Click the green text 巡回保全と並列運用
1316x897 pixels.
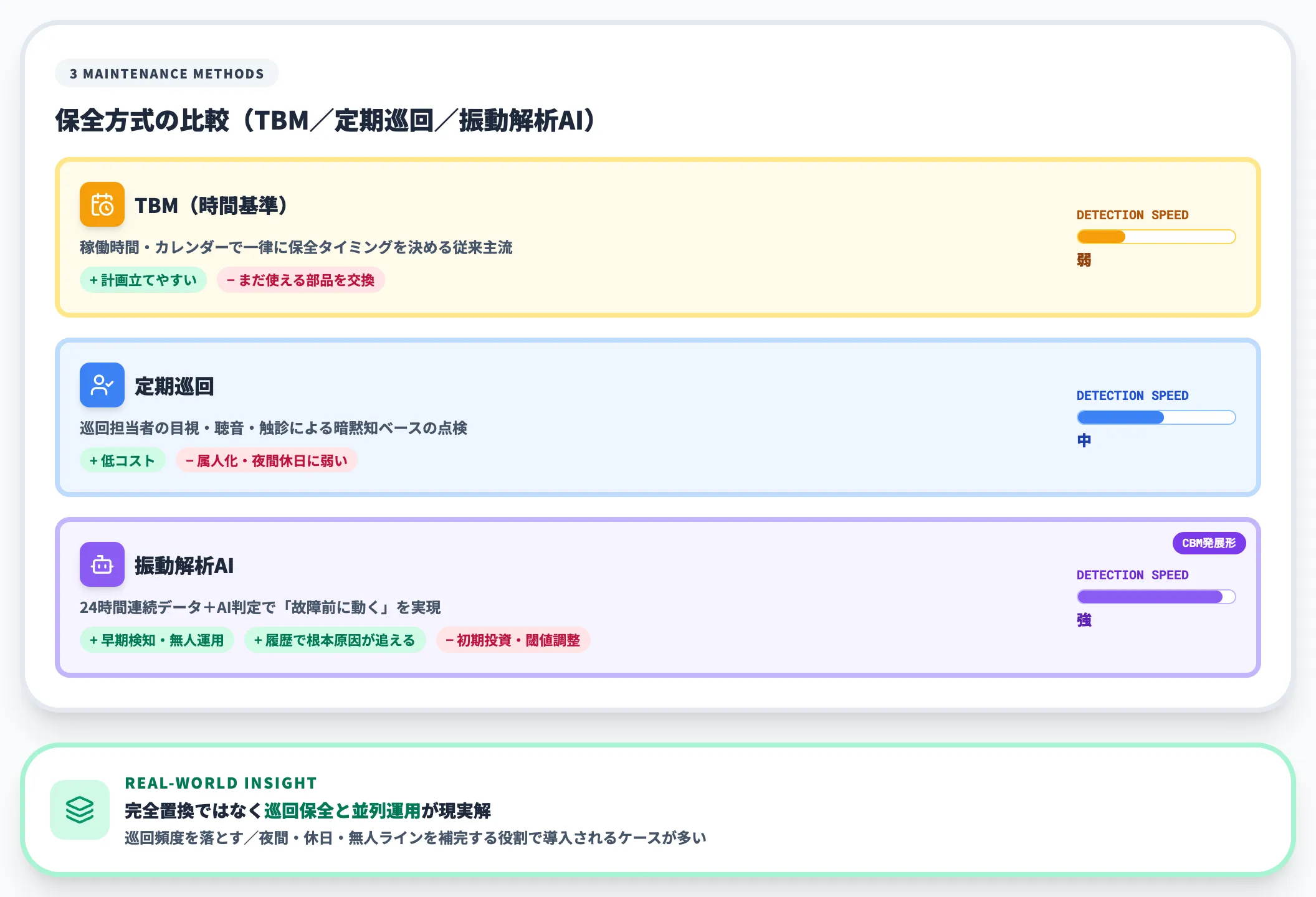pos(343,811)
